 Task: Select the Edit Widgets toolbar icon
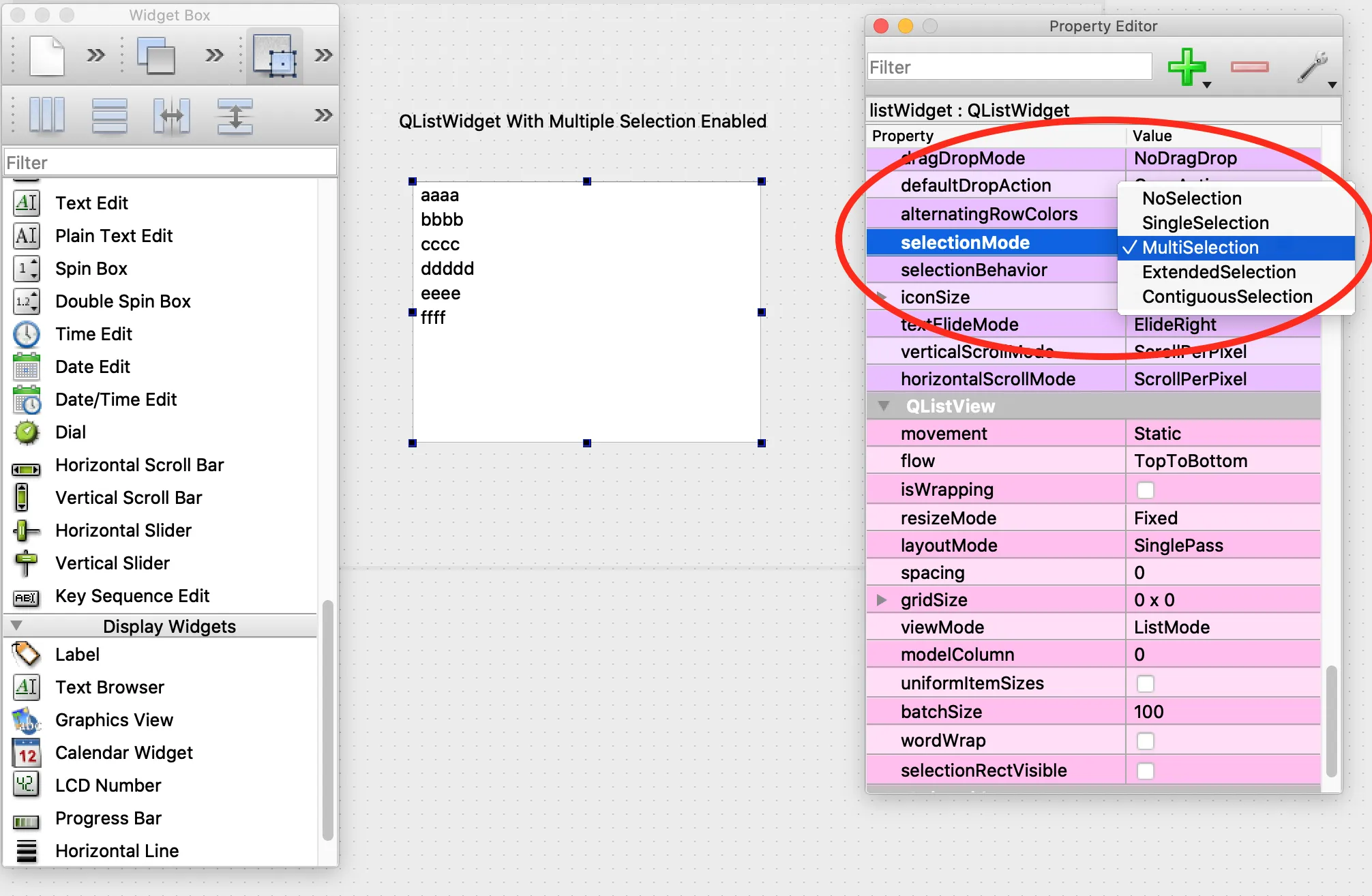click(274, 56)
